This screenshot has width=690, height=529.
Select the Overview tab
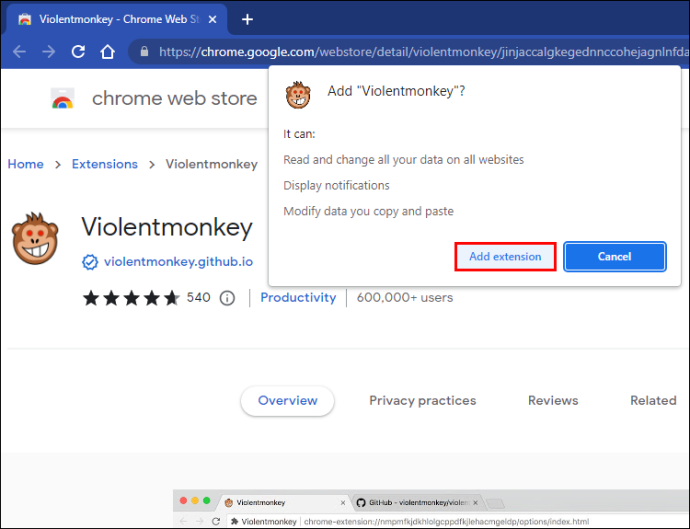point(287,400)
